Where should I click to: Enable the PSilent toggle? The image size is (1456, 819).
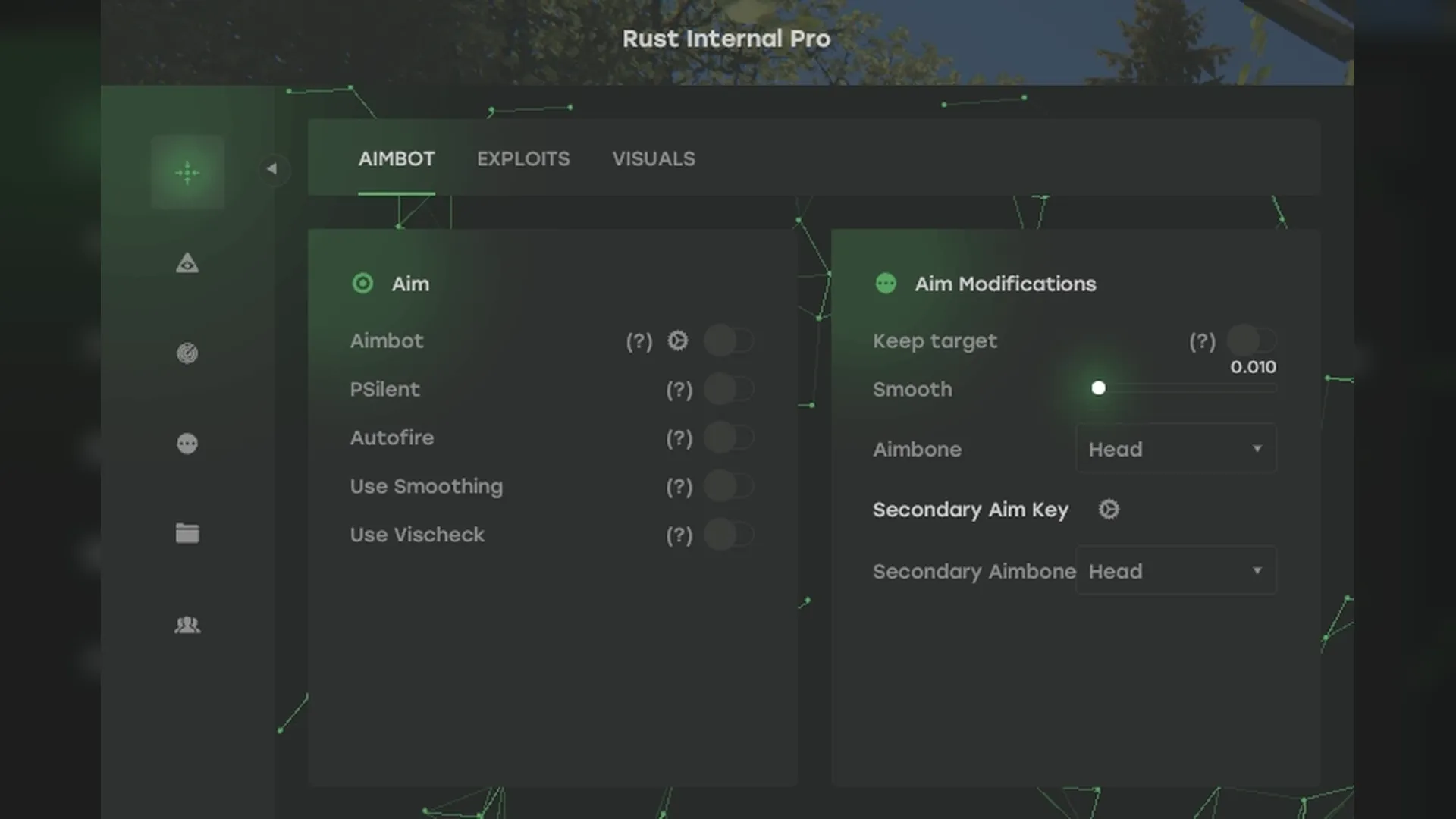click(x=728, y=390)
